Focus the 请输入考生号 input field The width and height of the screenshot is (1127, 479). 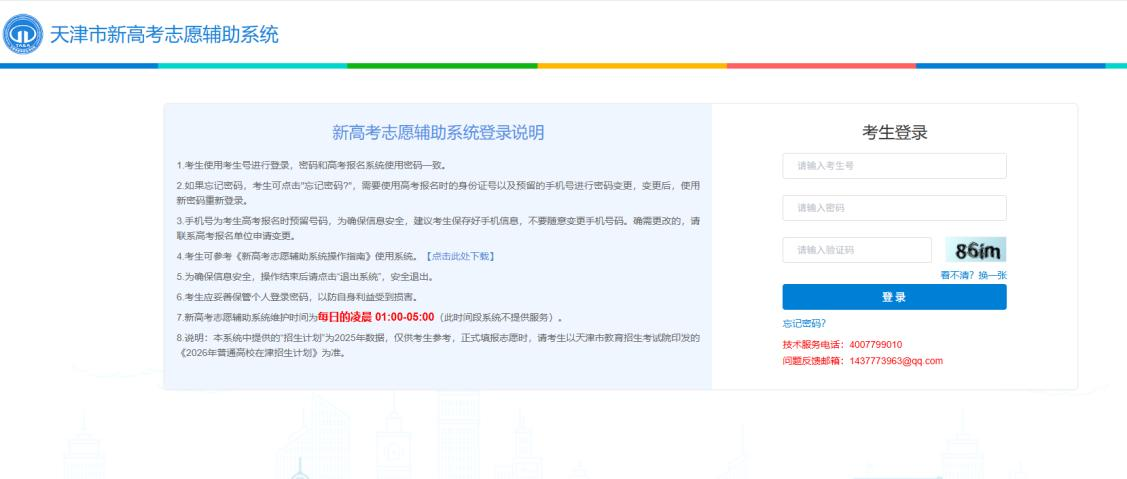[894, 166]
